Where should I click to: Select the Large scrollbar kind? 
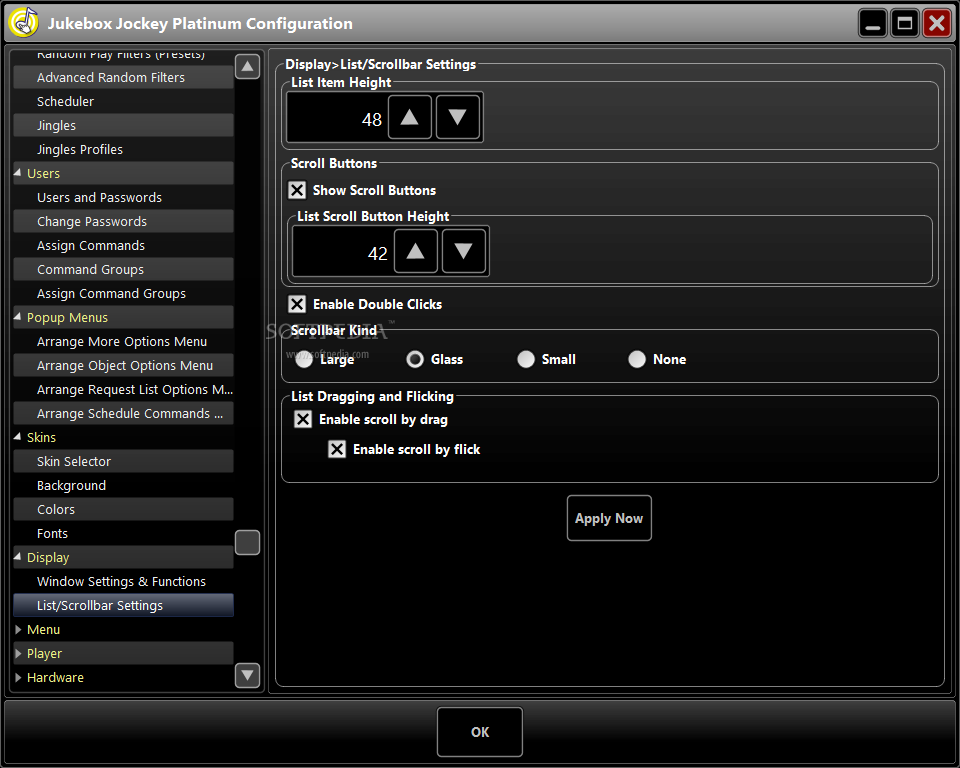pyautogui.click(x=304, y=360)
